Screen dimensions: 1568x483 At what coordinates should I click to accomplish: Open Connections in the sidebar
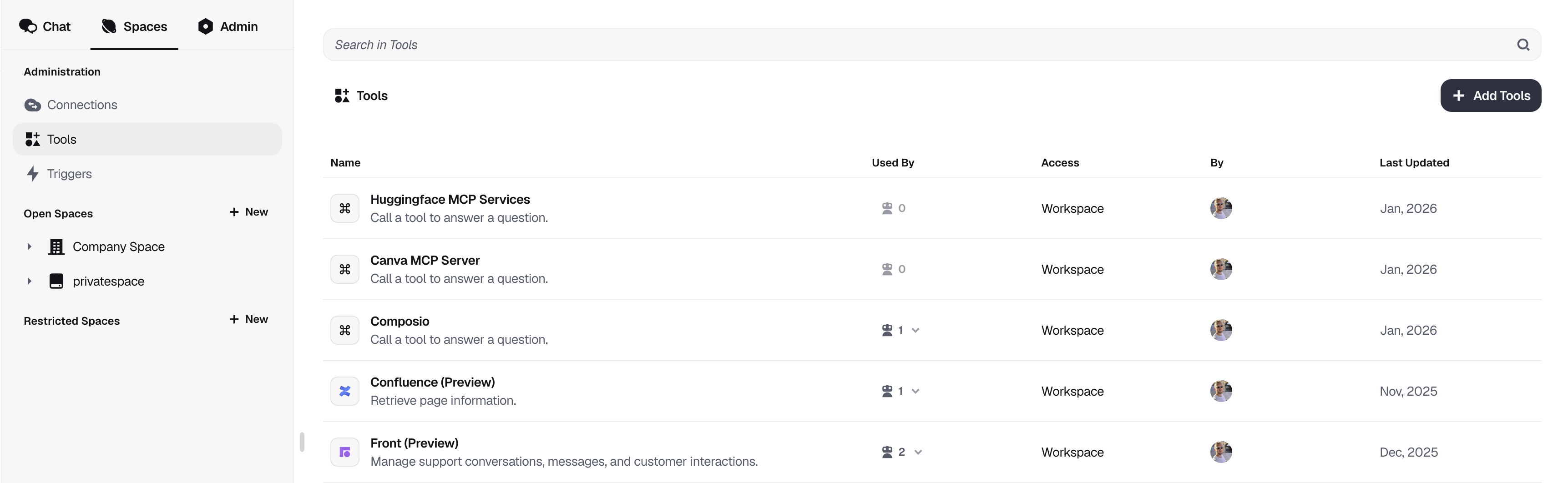pos(81,105)
